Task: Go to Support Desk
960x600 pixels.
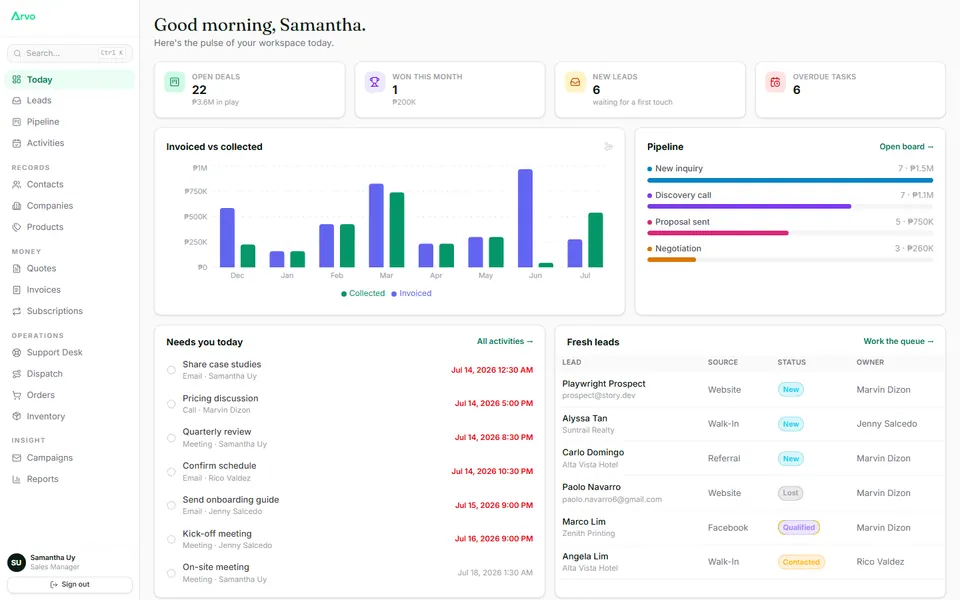Action: click(70, 353)
